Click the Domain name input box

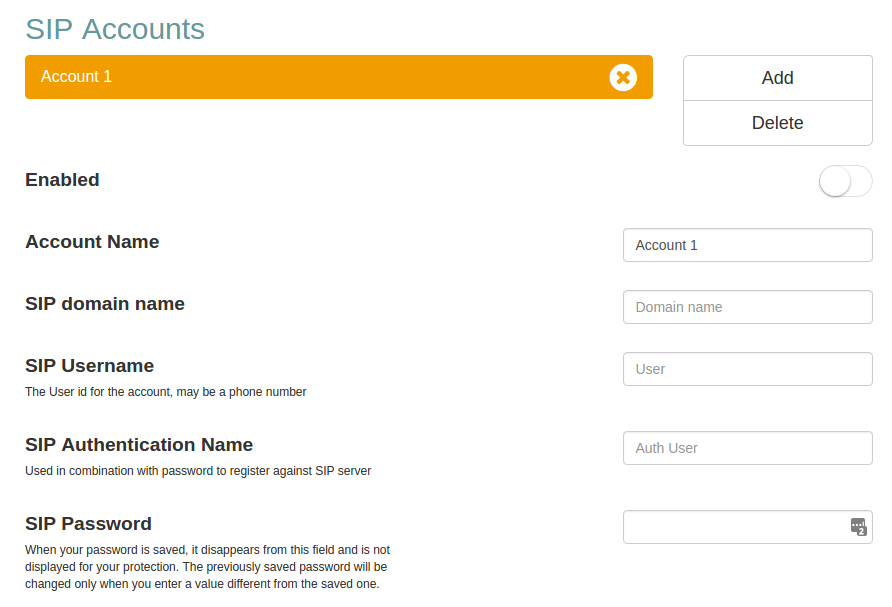click(x=747, y=307)
